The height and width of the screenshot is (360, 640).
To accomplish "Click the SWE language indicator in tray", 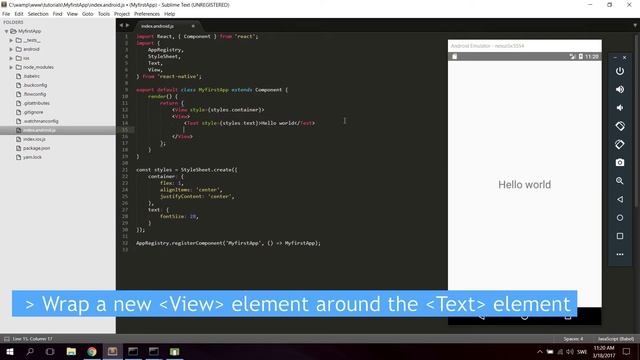I will tap(582, 351).
